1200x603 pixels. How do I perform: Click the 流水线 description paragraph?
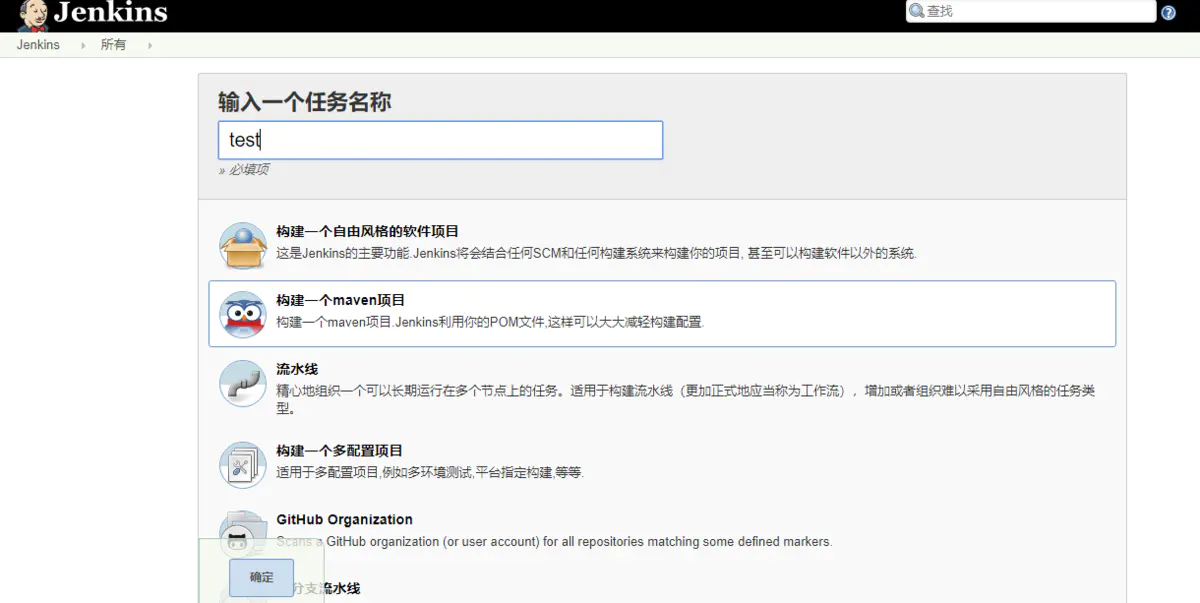(685, 399)
